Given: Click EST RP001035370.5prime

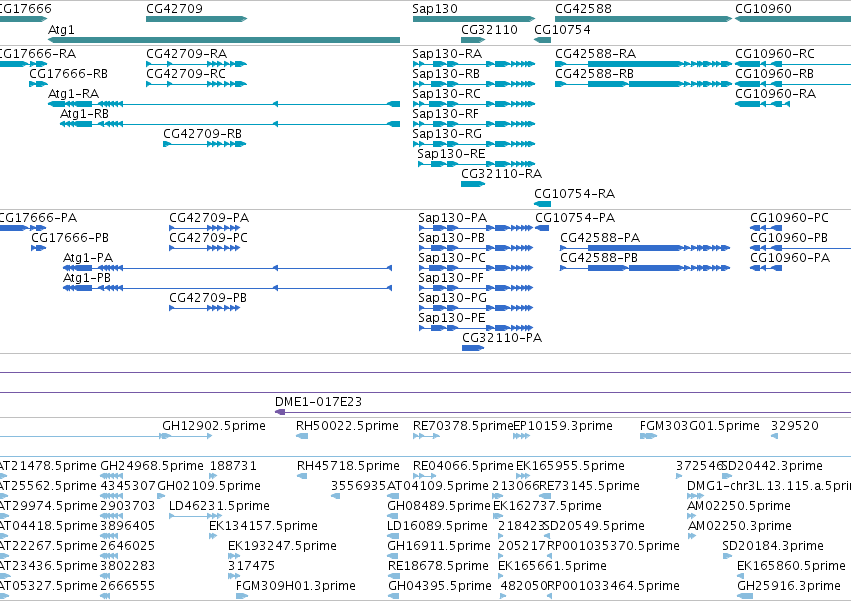Looking at the screenshot, I should tap(549, 556).
